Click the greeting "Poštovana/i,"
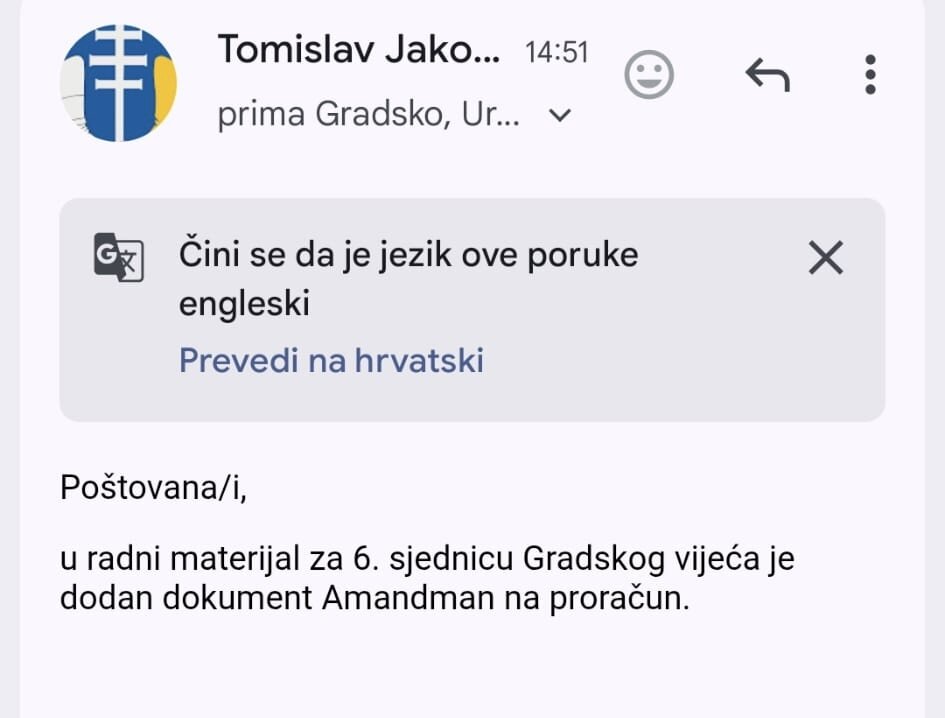Image resolution: width=945 pixels, height=718 pixels. point(152,487)
